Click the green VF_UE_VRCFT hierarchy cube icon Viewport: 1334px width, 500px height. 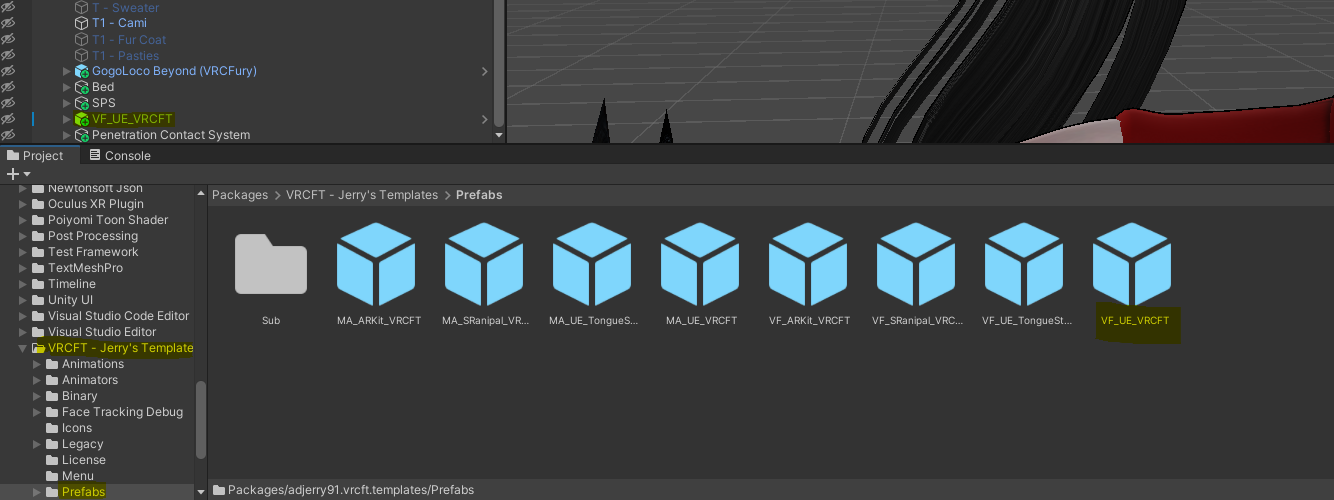82,119
